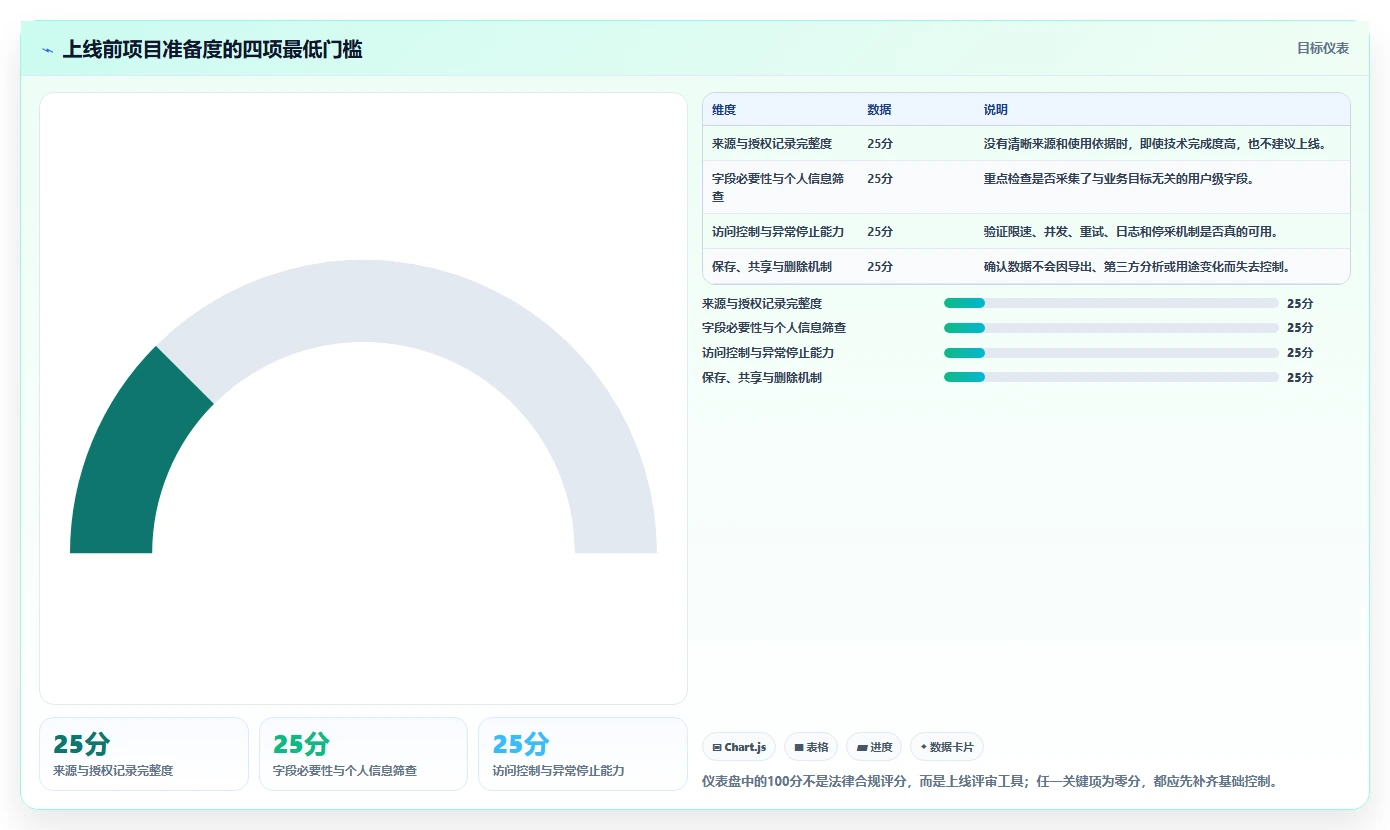Click the footnote starting 仪表盘中的100分

990,781
